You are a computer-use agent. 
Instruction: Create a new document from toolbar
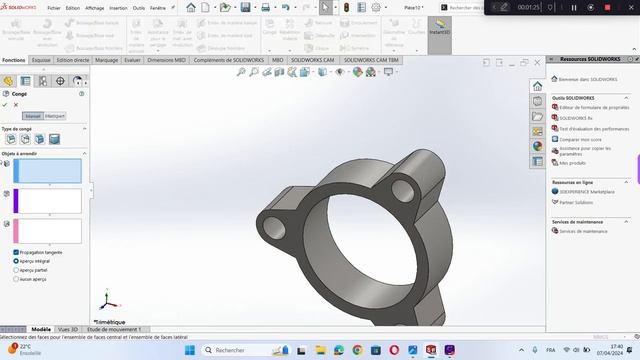point(205,7)
